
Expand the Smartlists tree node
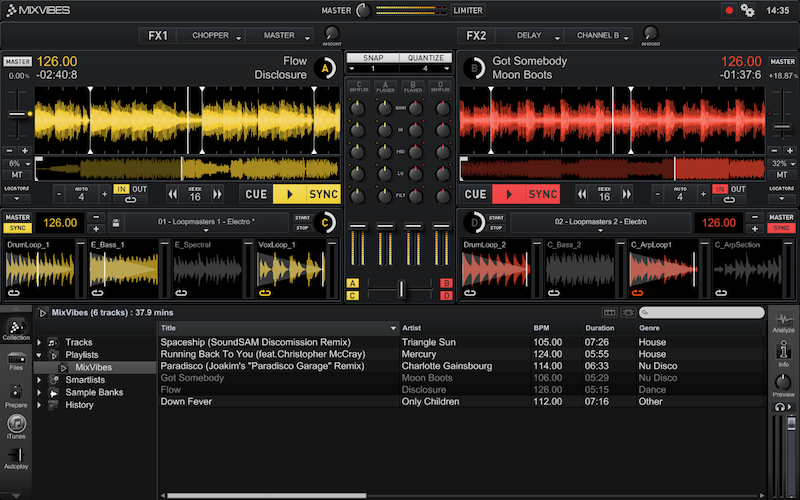coord(40,380)
